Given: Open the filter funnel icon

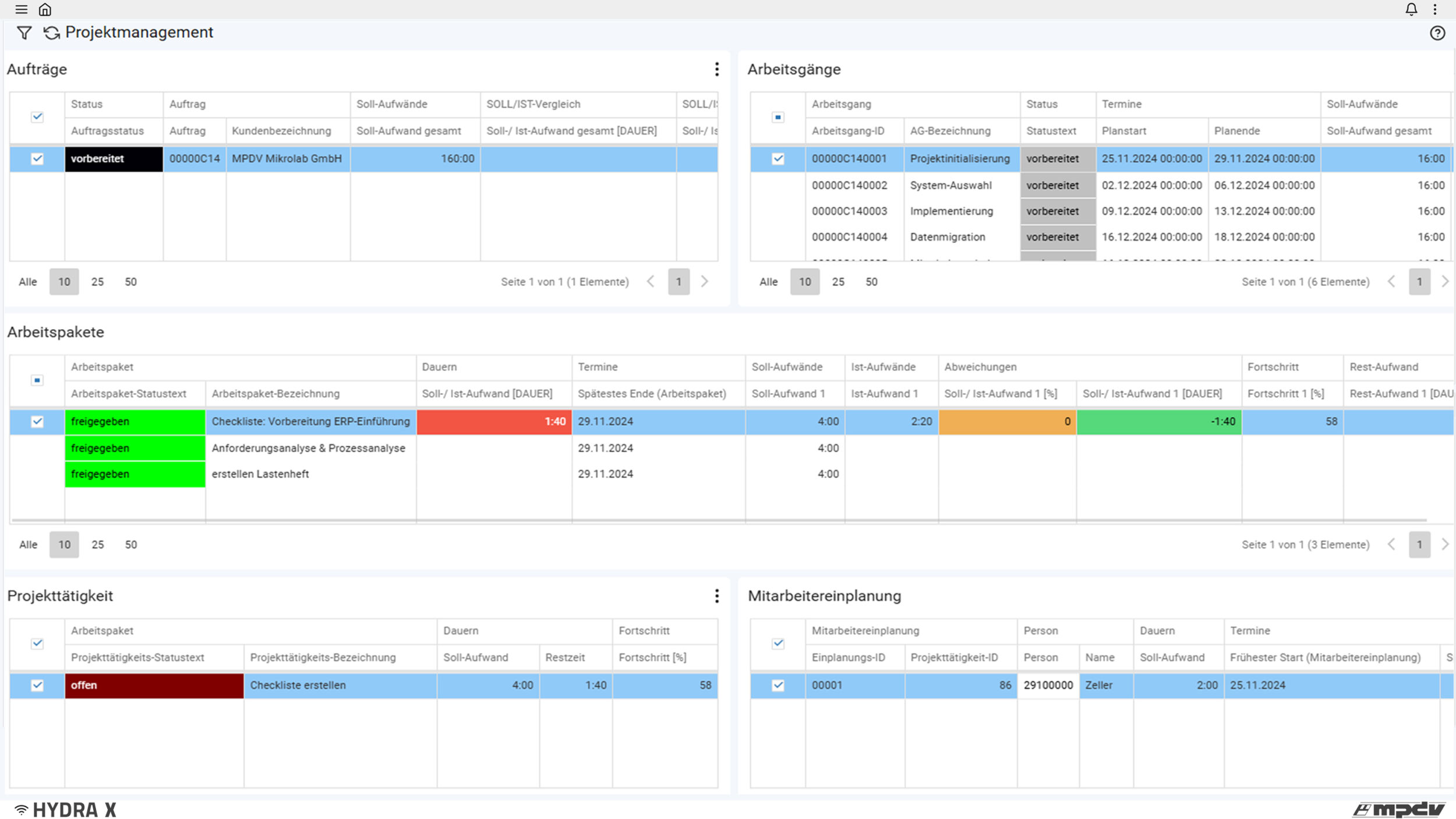Looking at the screenshot, I should (24, 33).
